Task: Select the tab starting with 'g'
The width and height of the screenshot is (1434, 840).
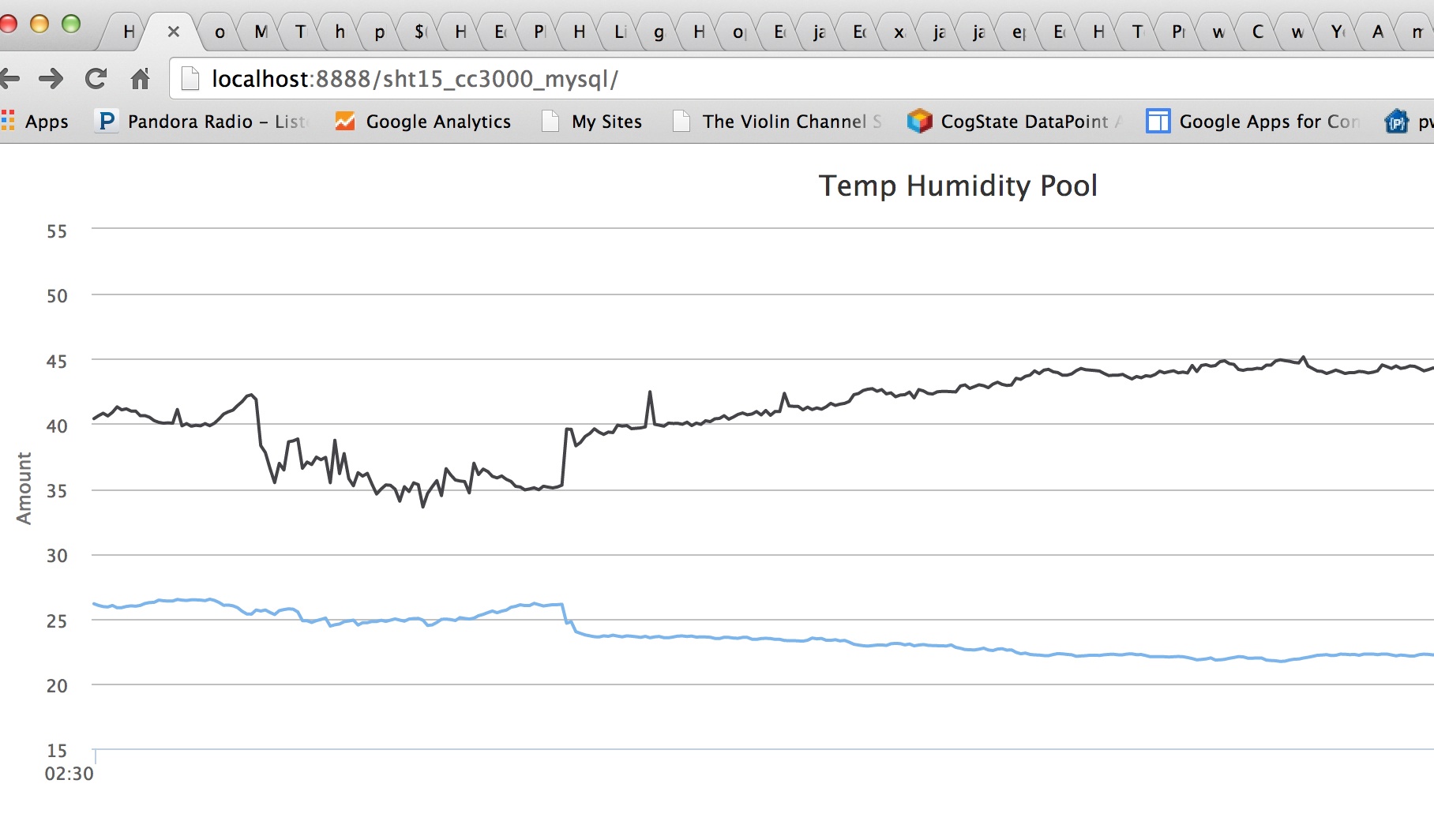Action: pos(658,32)
